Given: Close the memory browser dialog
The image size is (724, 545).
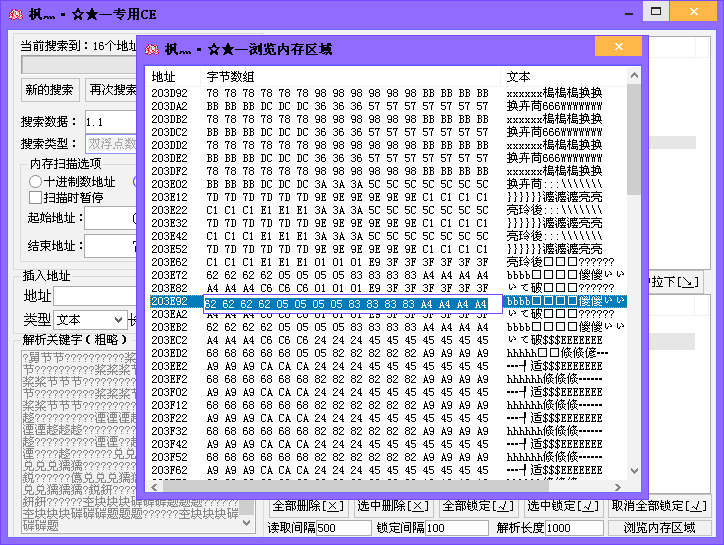Looking at the screenshot, I should pyautogui.click(x=617, y=47).
